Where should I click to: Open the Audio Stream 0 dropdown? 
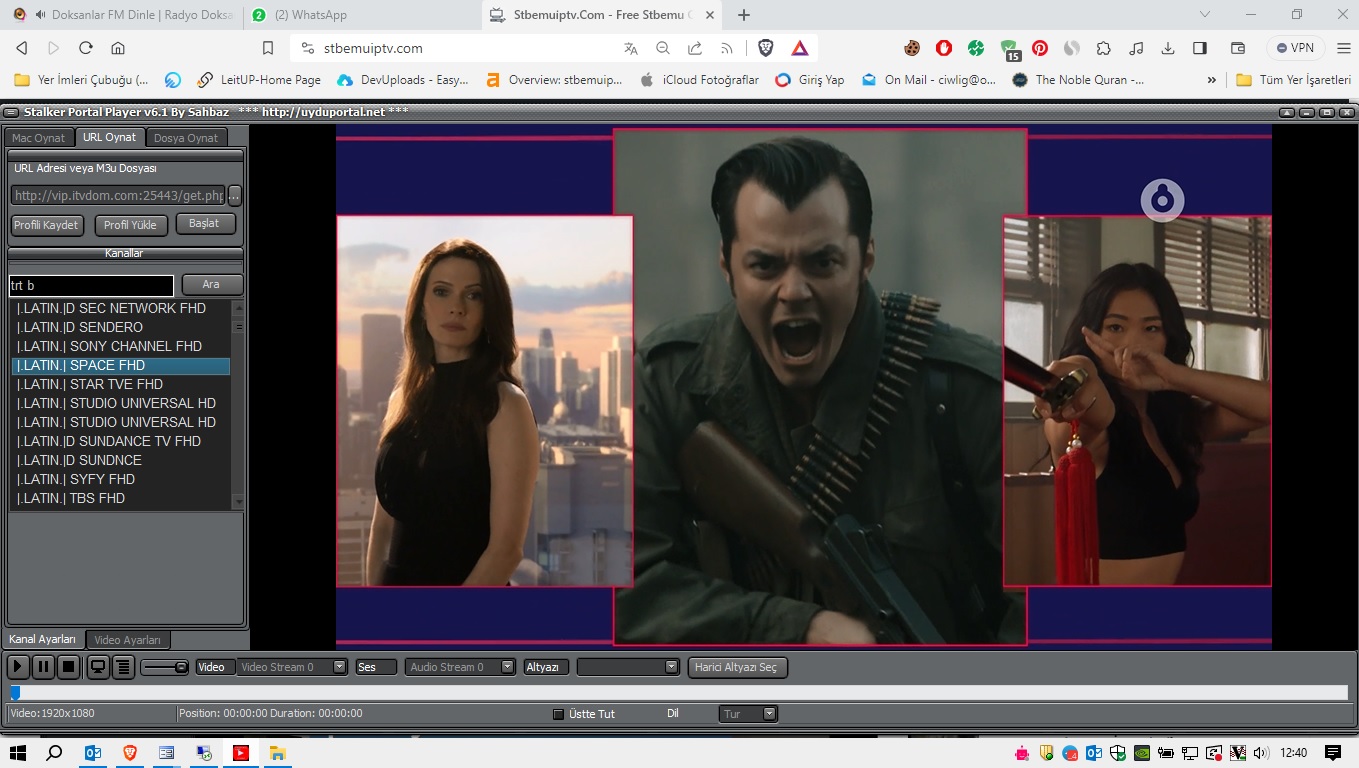(460, 667)
